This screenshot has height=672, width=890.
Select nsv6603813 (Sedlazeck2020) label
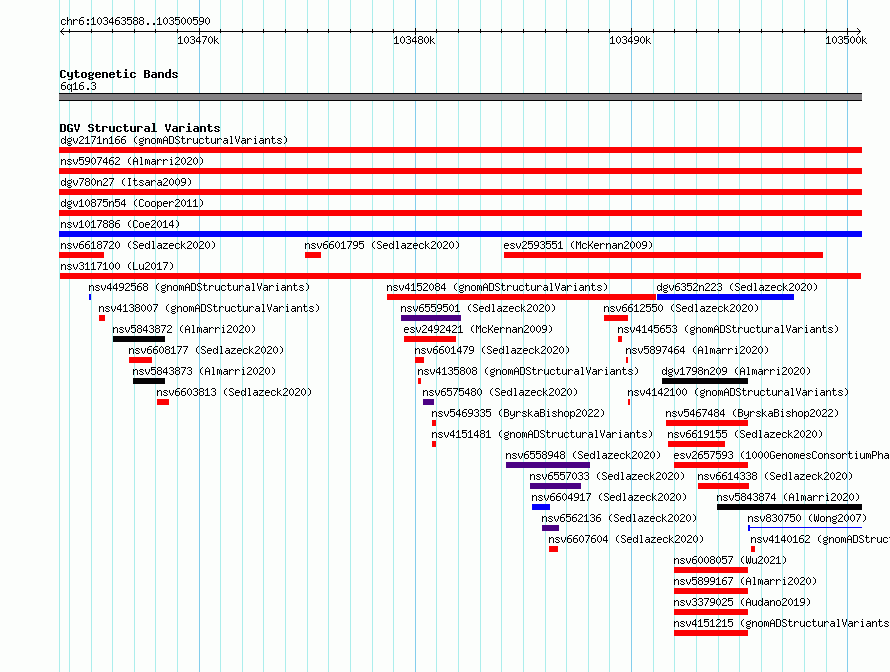click(234, 392)
